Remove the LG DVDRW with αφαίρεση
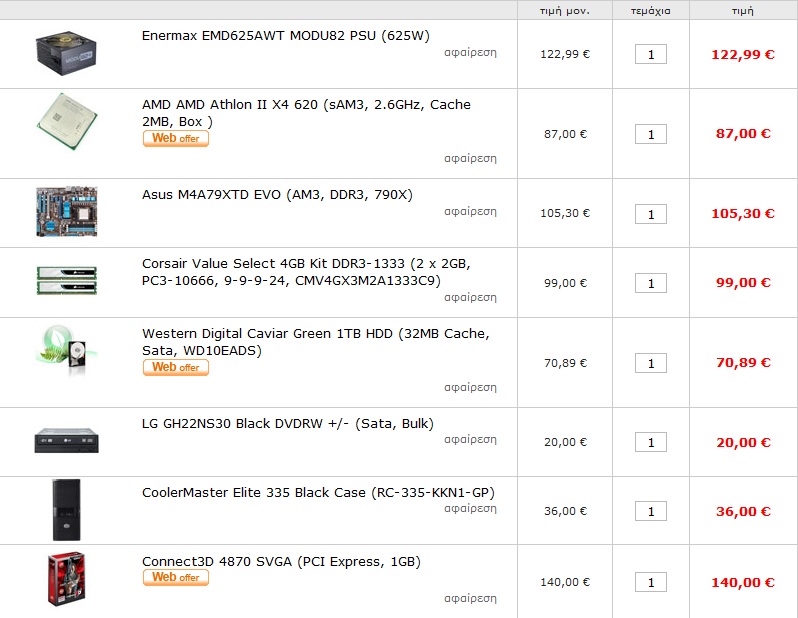Viewport: 798px width, 618px height. 470,439
